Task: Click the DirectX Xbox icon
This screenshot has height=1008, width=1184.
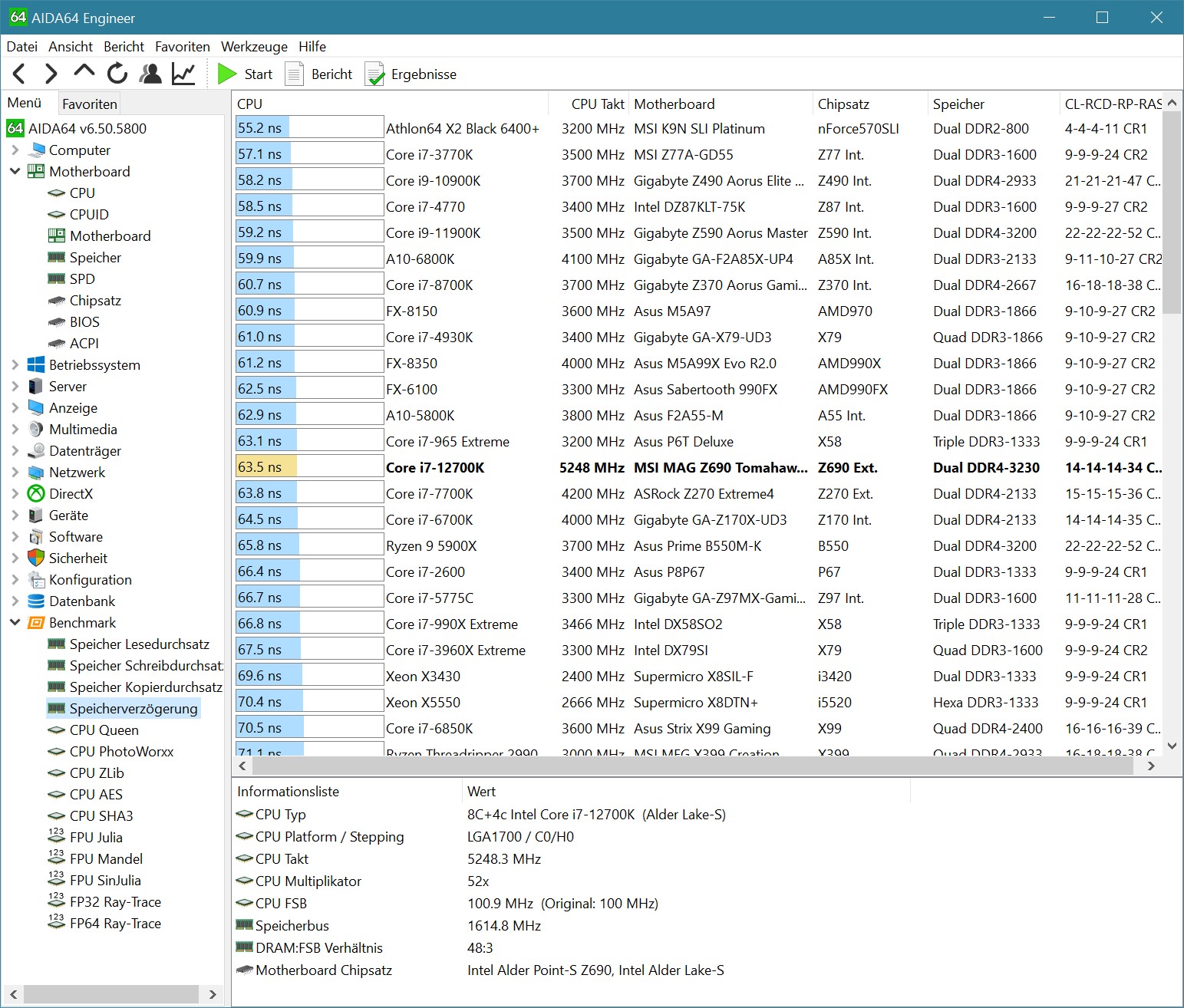Action: click(36, 493)
